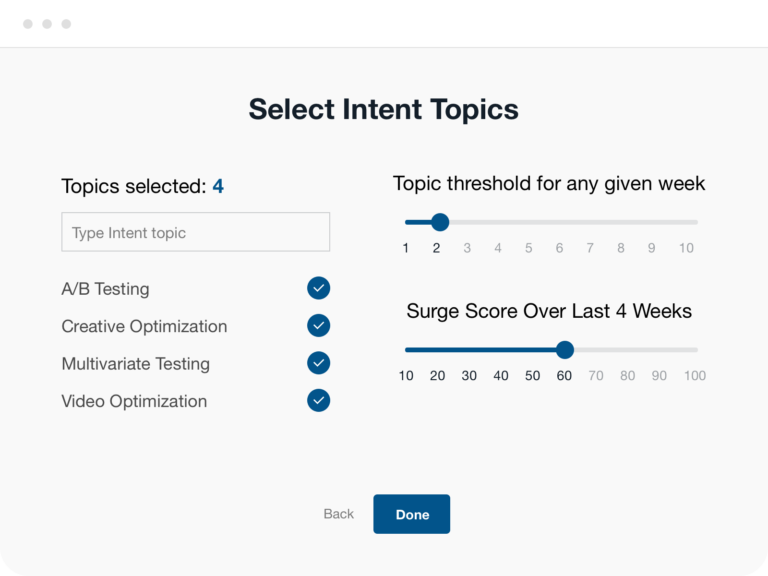Focus the Type Intent topic field

click(x=195, y=232)
